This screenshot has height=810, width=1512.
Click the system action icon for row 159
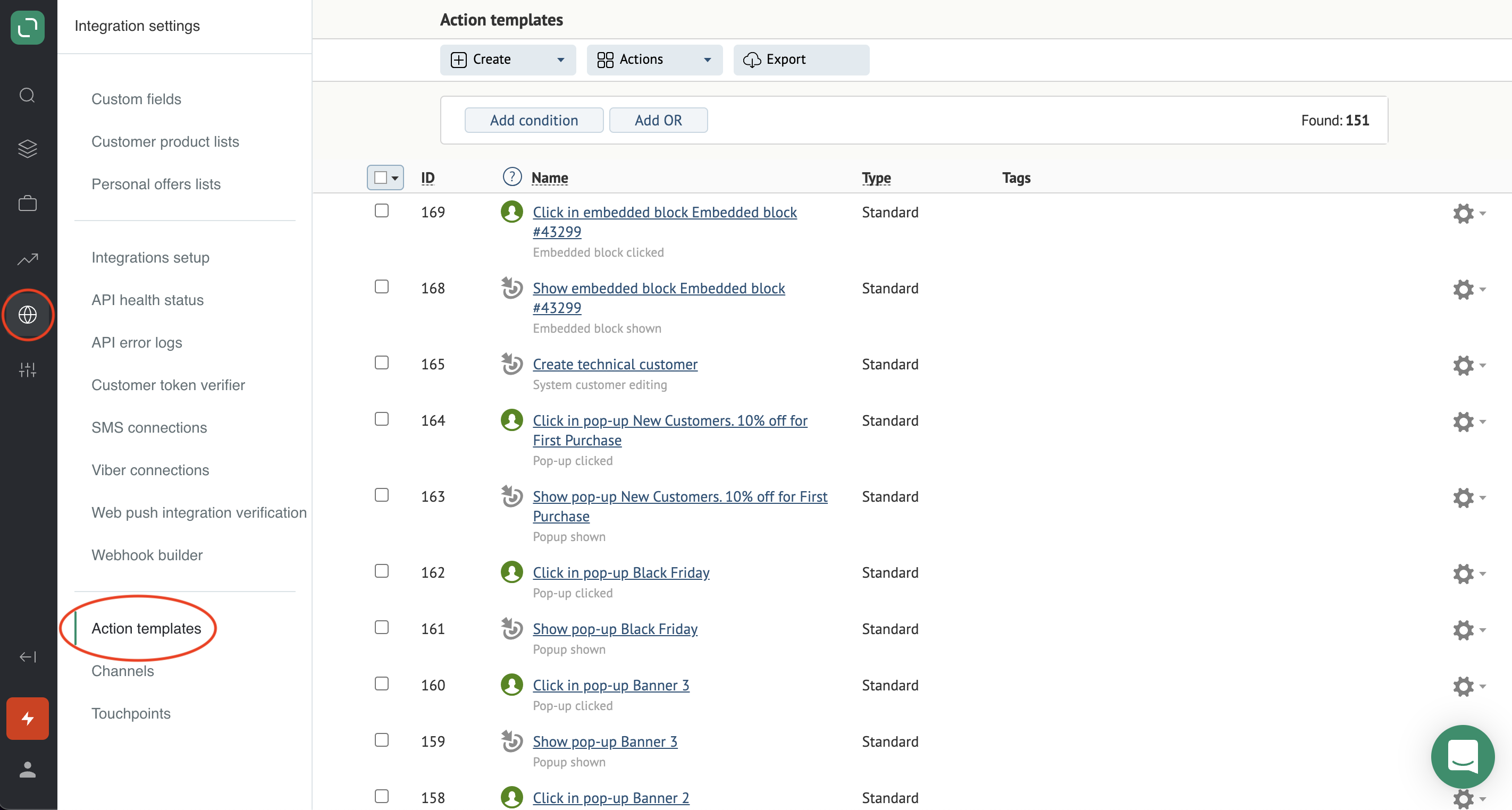coord(512,741)
